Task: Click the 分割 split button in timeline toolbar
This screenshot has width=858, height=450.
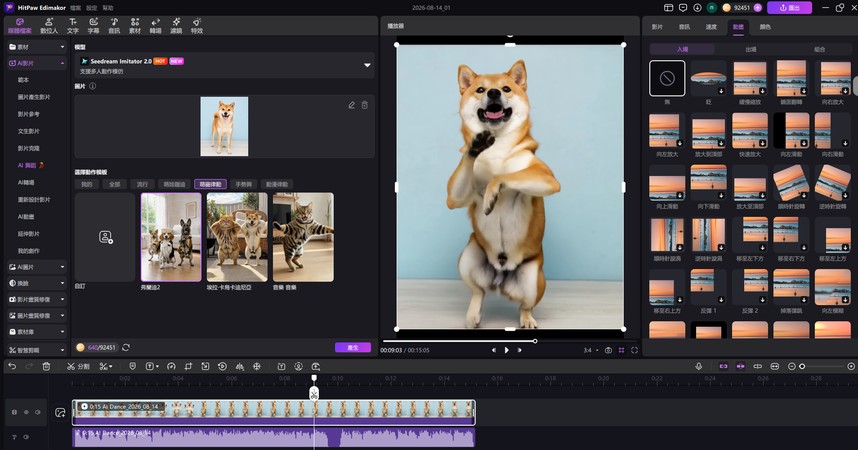Action: [x=78, y=366]
